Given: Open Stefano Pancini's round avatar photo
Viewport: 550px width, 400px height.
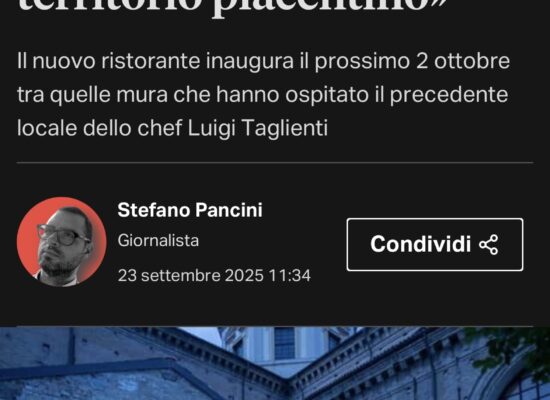Looking at the screenshot, I should pos(62,242).
